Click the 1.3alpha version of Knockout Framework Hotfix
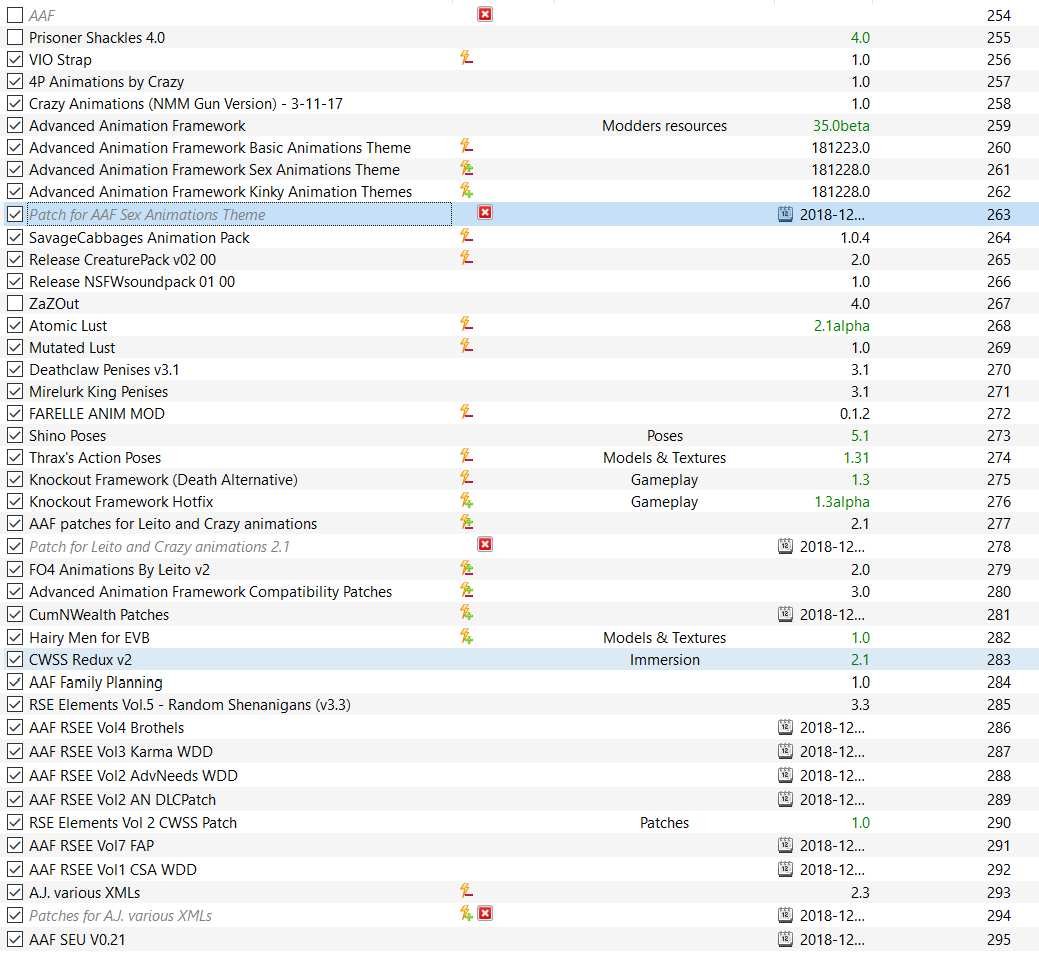The height and width of the screenshot is (955, 1039). pos(842,502)
